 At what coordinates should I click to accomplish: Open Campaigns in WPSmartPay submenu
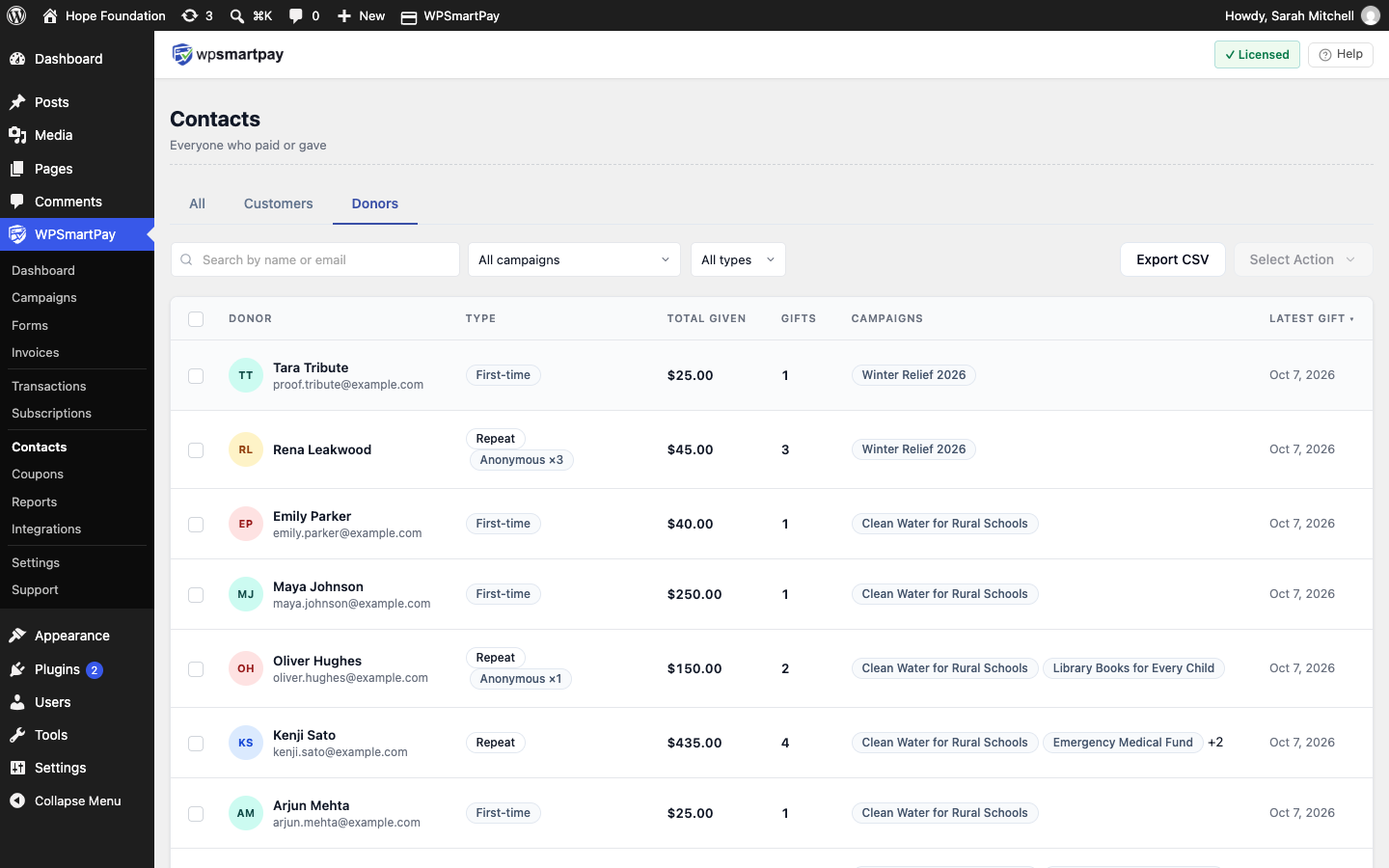pyautogui.click(x=44, y=298)
